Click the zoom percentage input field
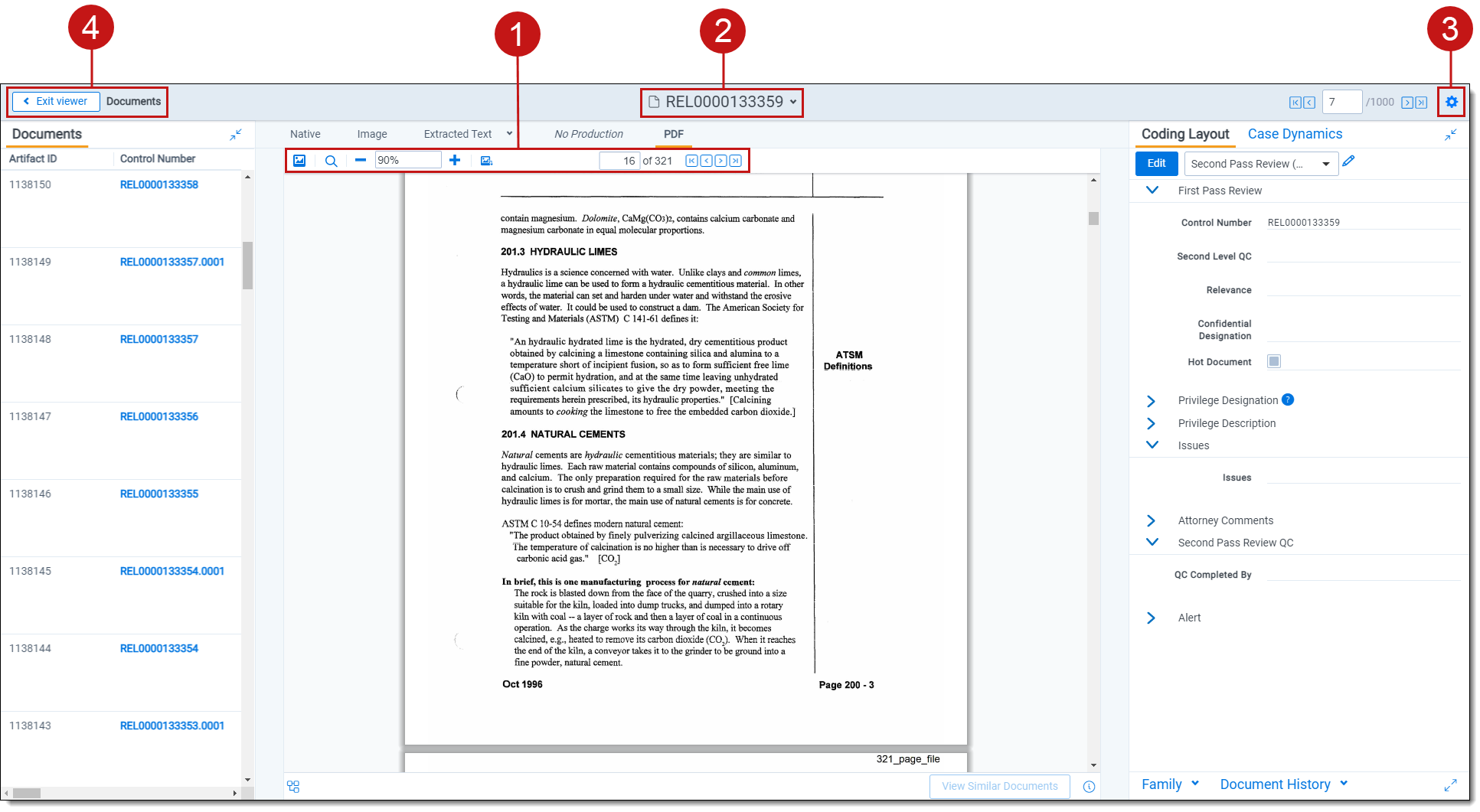 pos(407,160)
